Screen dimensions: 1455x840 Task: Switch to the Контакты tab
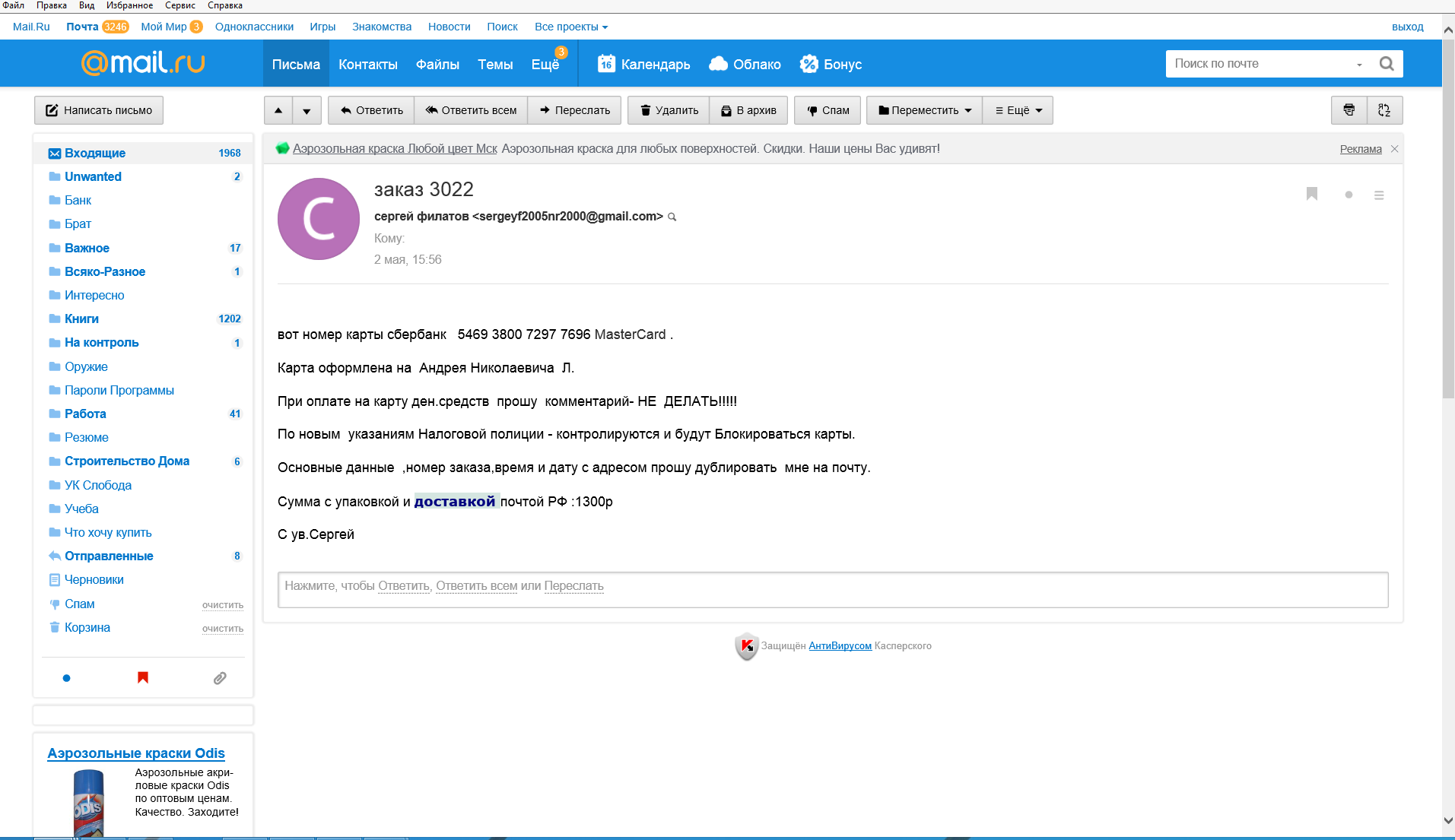(x=368, y=65)
